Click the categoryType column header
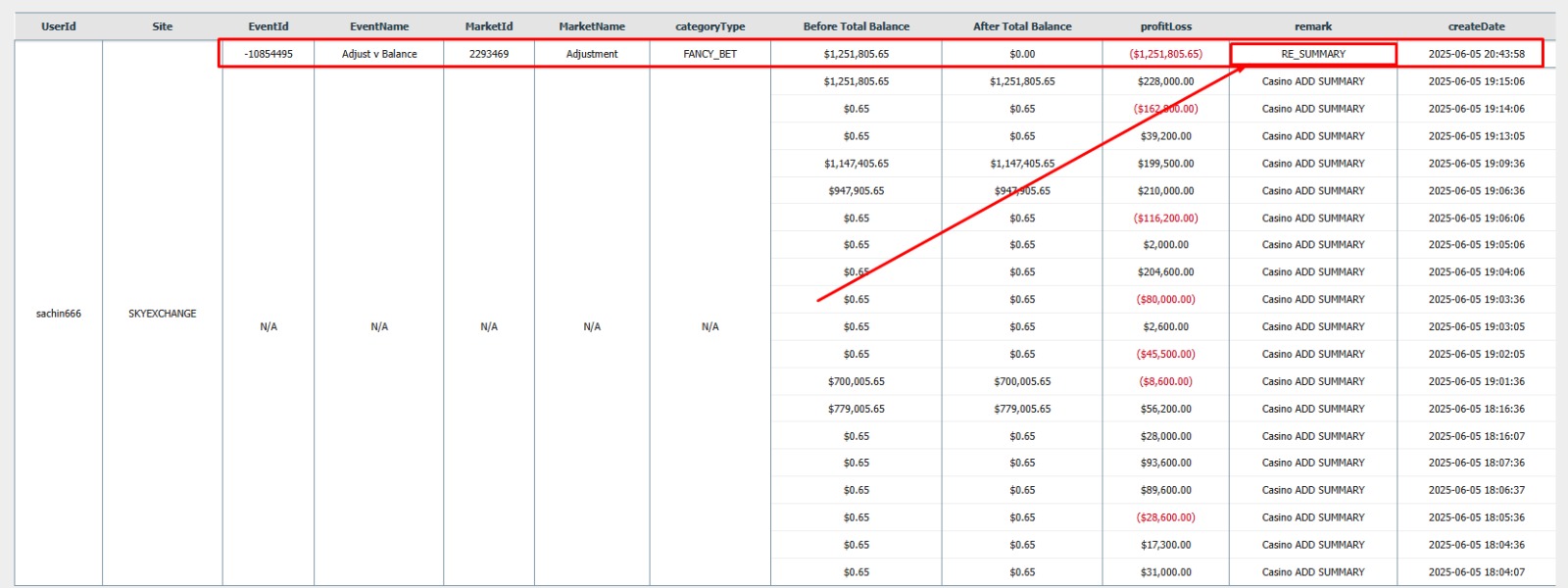Image resolution: width=1568 pixels, height=588 pixels. (710, 26)
